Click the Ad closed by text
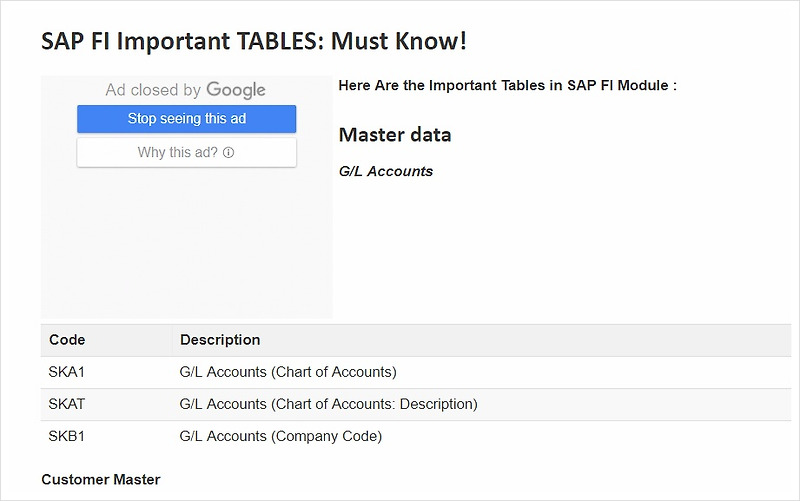800x501 pixels. pyautogui.click(x=153, y=90)
